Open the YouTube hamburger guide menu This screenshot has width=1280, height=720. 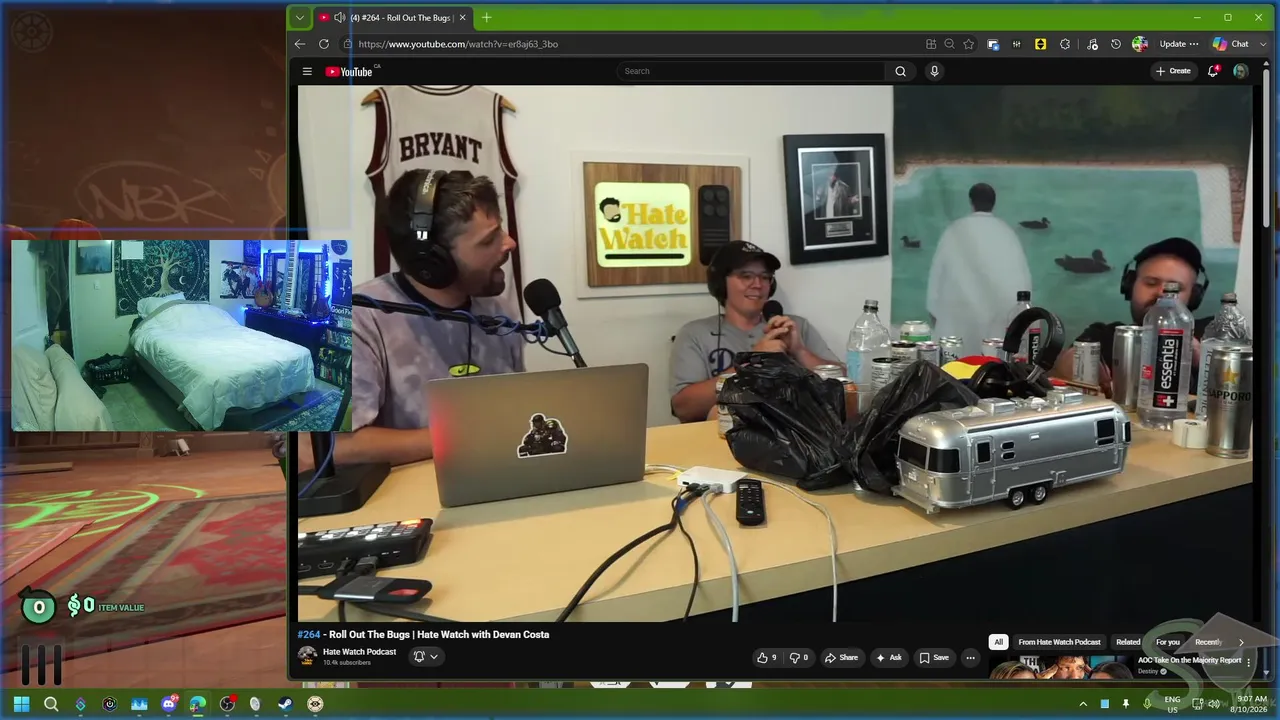tap(307, 71)
